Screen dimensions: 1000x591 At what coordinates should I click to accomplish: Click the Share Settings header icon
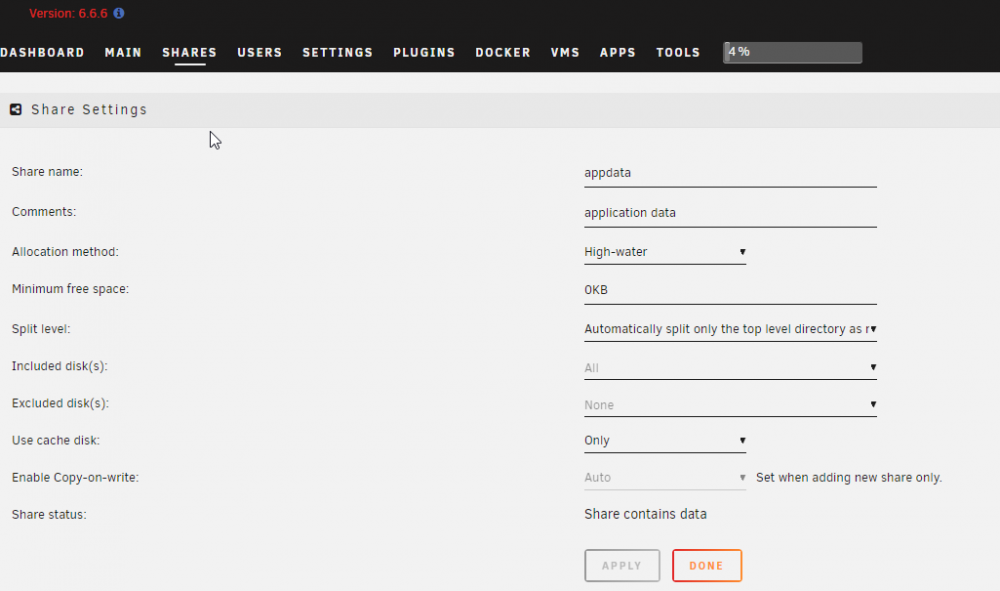pos(16,110)
